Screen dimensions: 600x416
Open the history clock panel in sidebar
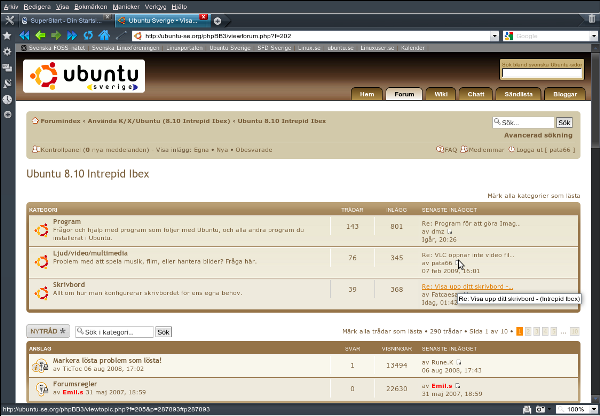click(7, 100)
